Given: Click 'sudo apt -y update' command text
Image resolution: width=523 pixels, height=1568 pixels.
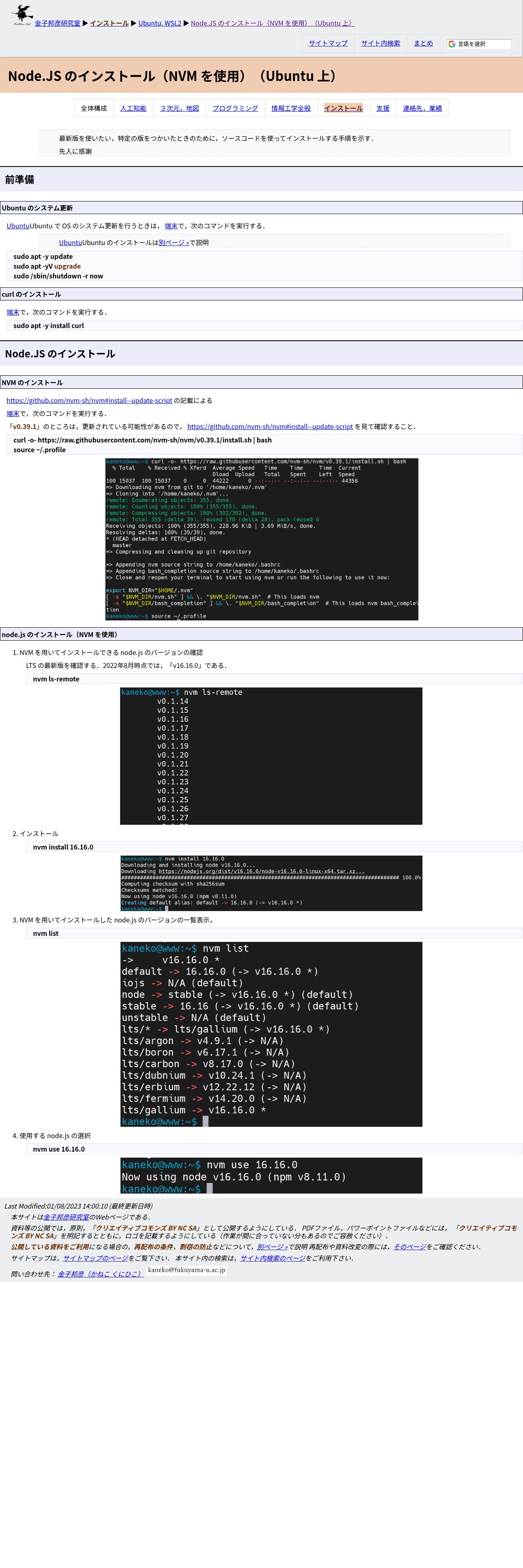Looking at the screenshot, I should point(43,256).
